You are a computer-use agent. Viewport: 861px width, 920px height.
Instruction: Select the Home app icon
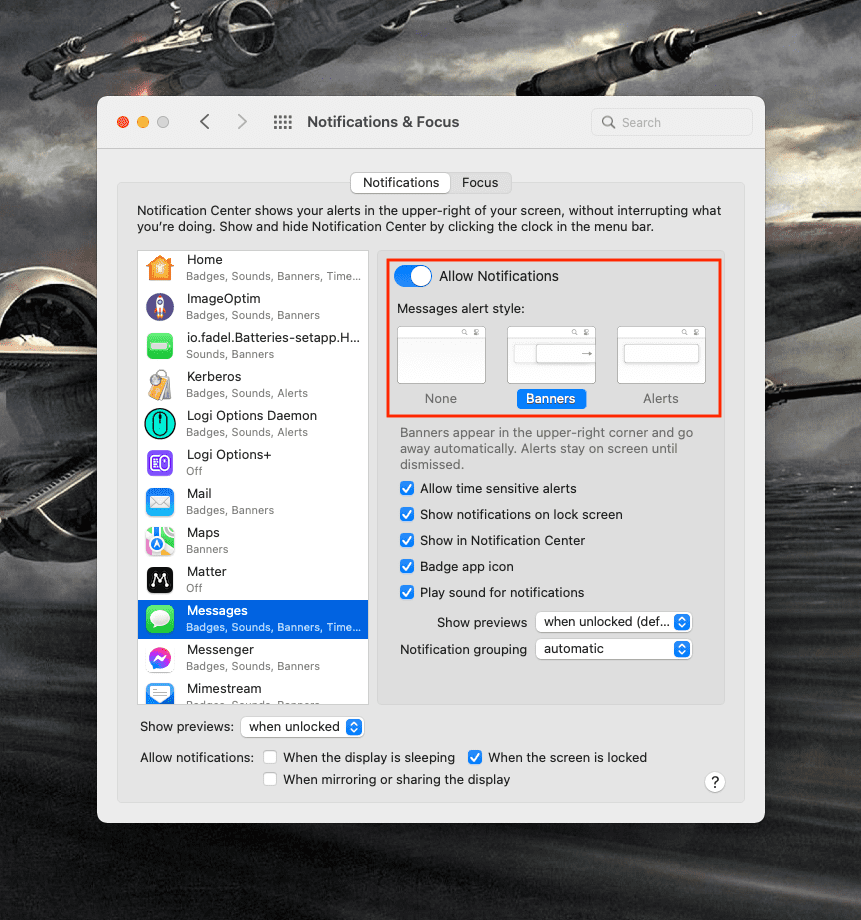(160, 268)
